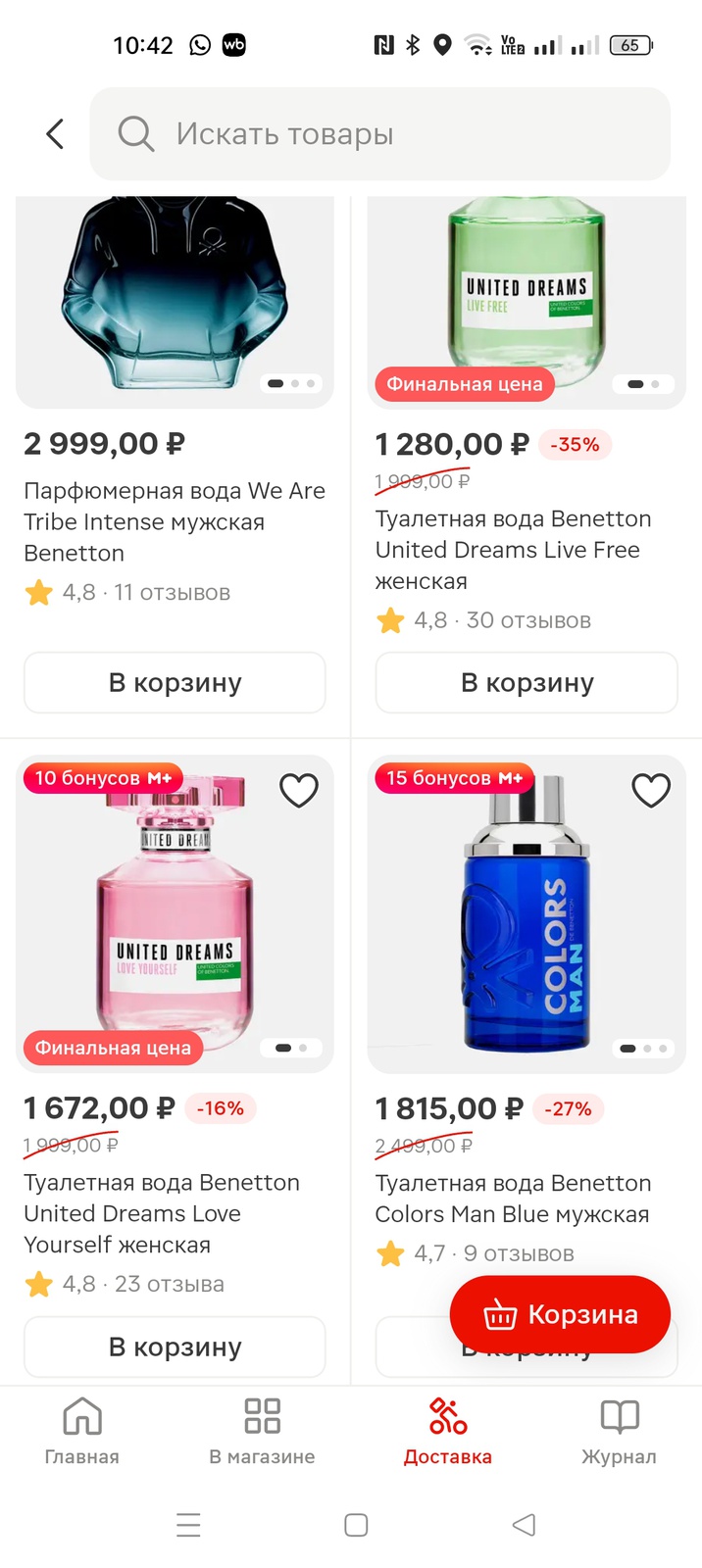Tap Android back navigation triangle
This screenshot has height=1568, width=702.
[525, 1524]
